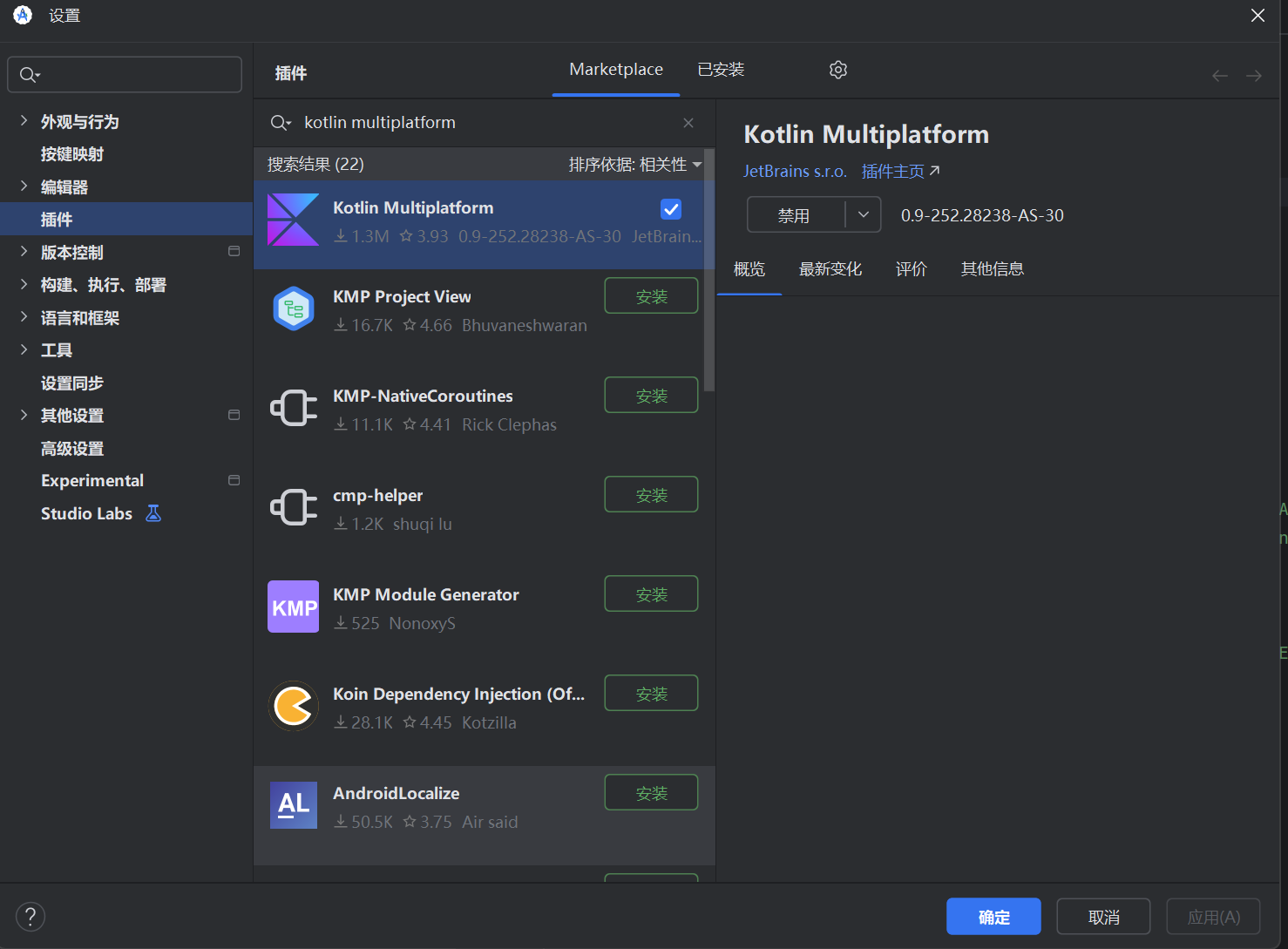Expand the 工具 settings group
The width and height of the screenshot is (1288, 949).
[x=24, y=349]
